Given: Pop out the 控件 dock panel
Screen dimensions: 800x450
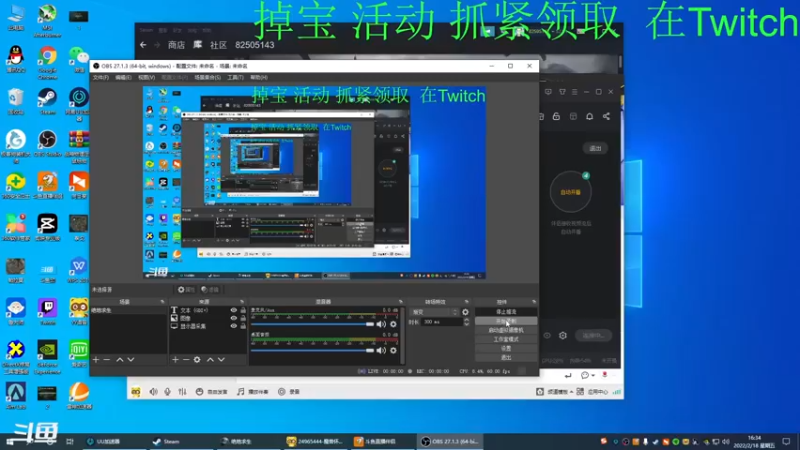Looking at the screenshot, I should pos(534,302).
